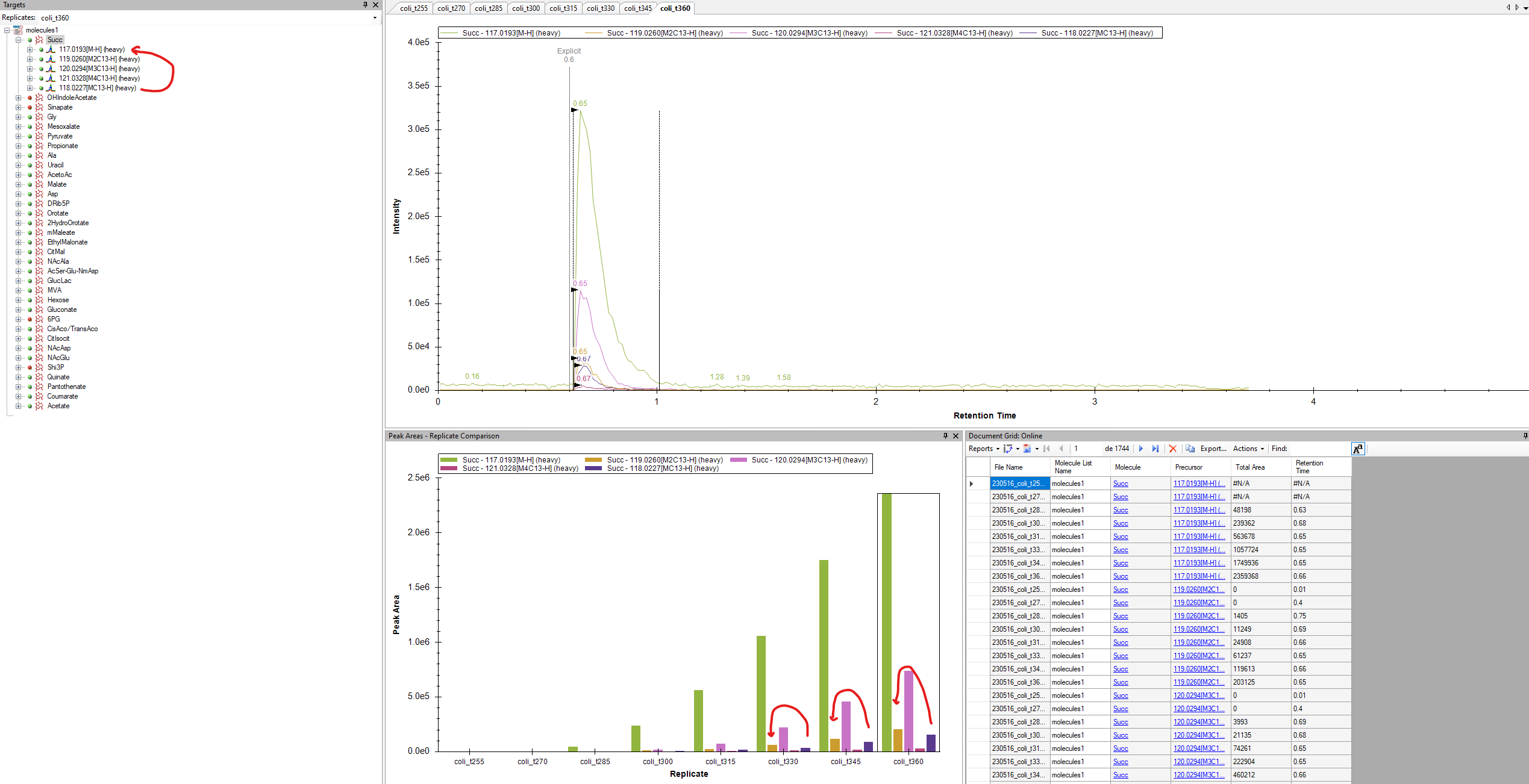Viewport: 1529px width, 784px height.
Task: Go to next page arrow in Document Grid
Action: click(1140, 449)
